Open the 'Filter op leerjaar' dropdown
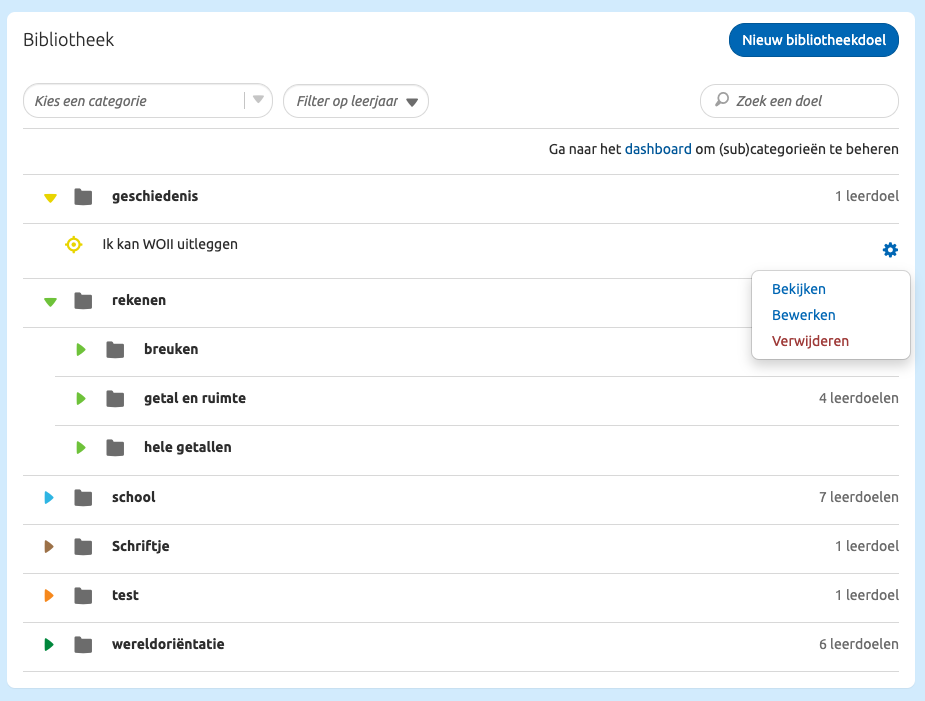925x701 pixels. click(x=355, y=101)
